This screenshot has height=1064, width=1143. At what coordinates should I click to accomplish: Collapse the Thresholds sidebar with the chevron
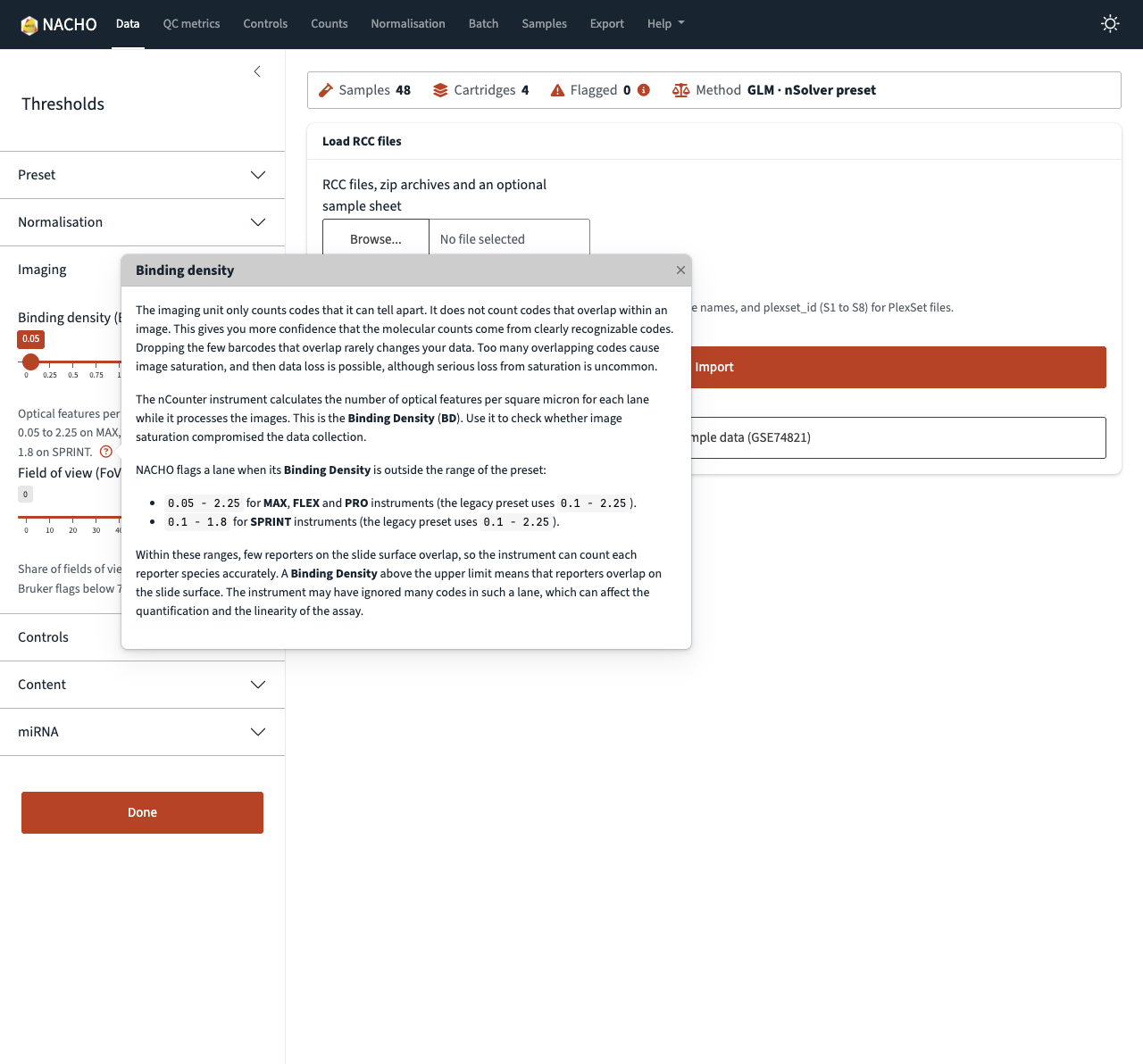tap(257, 71)
